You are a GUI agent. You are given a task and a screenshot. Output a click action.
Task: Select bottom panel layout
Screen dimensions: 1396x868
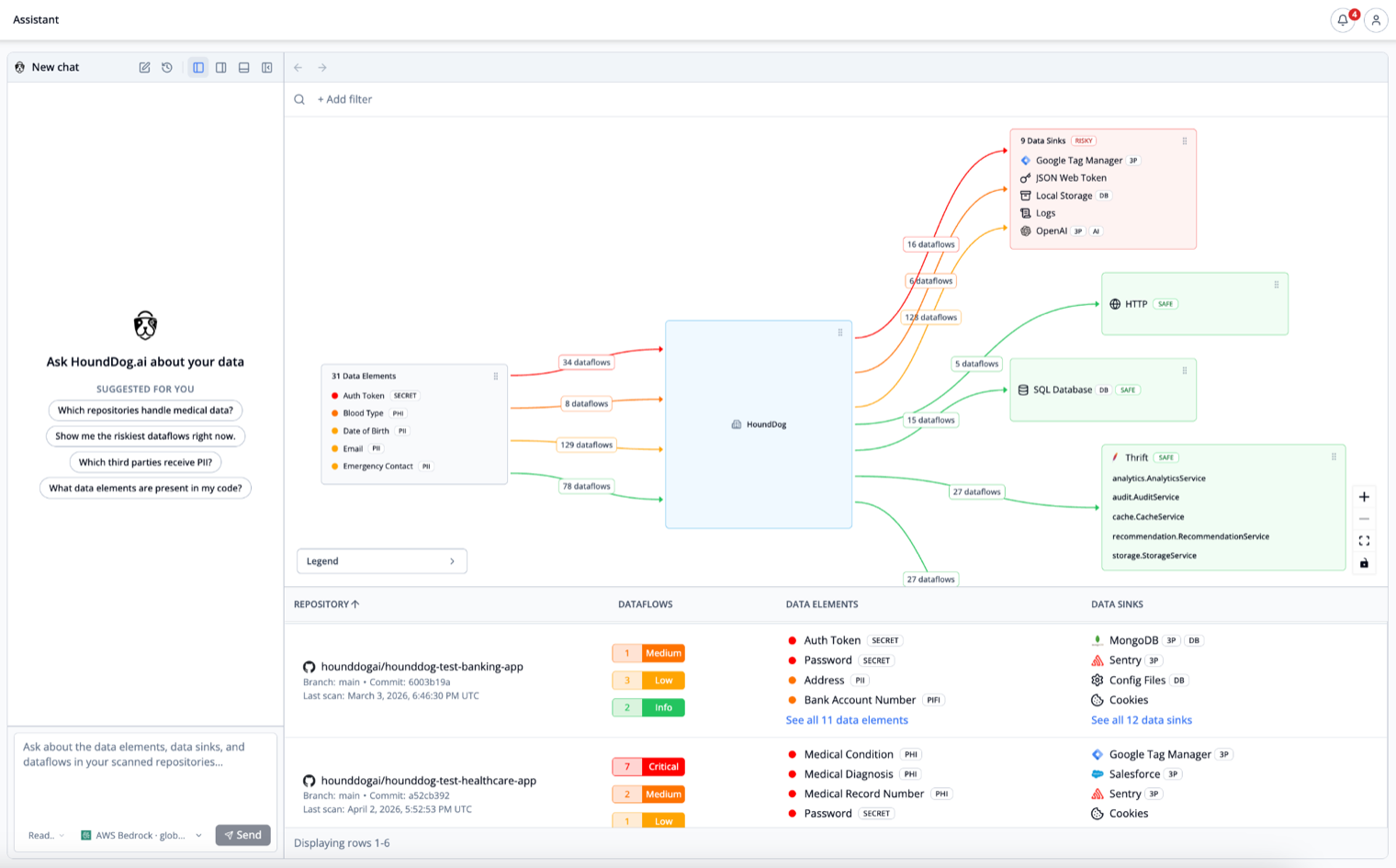click(x=244, y=67)
